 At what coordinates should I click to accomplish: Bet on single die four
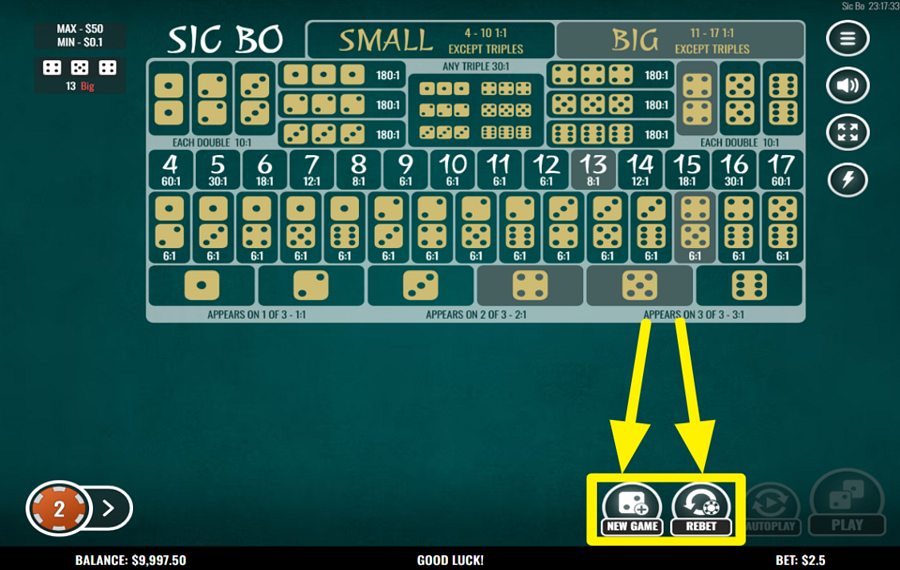(x=530, y=285)
